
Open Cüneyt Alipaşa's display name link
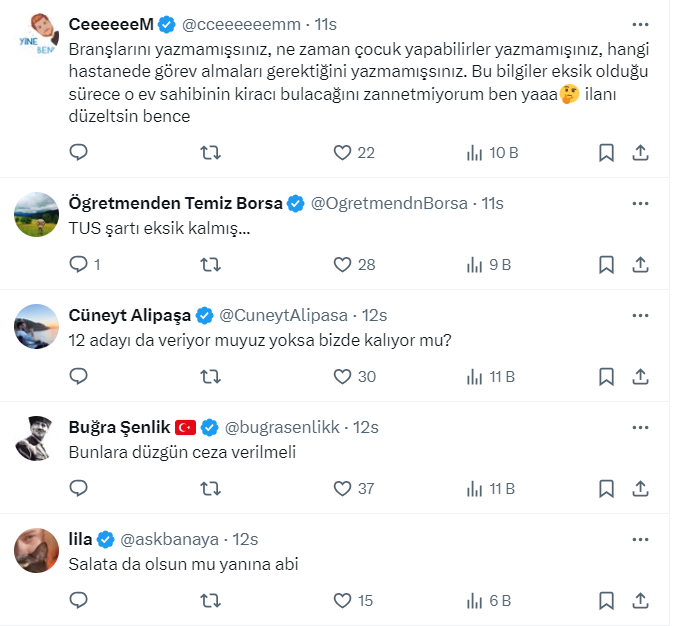pyautogui.click(x=129, y=315)
